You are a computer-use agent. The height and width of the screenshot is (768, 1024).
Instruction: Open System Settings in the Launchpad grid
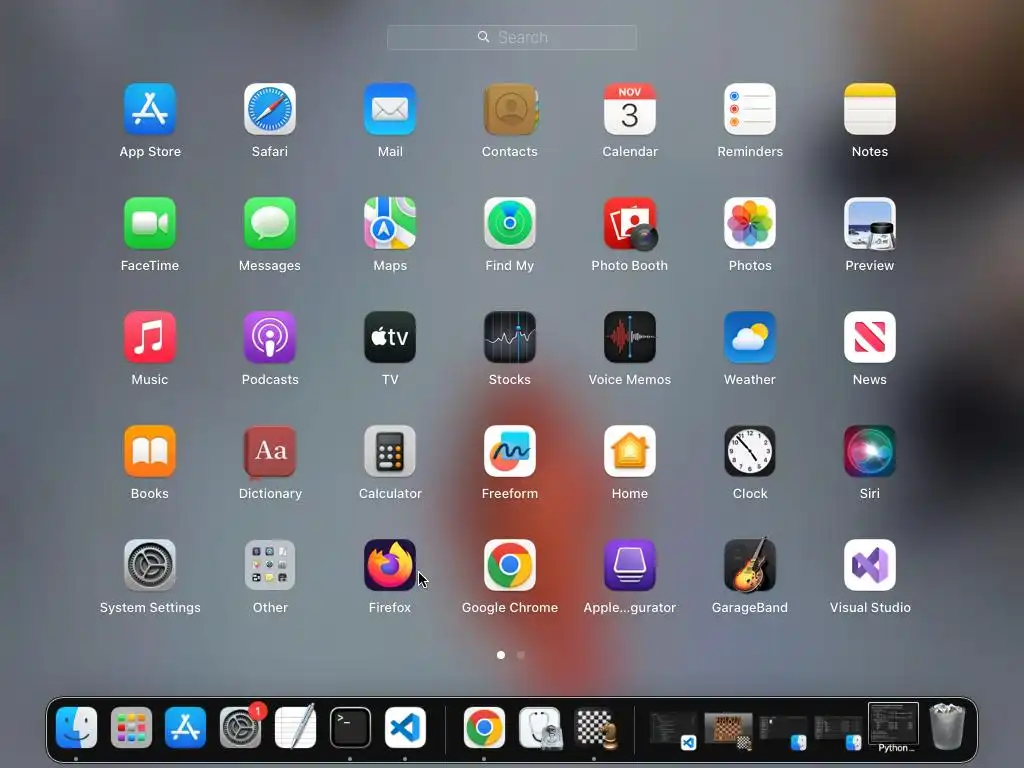[x=150, y=565]
